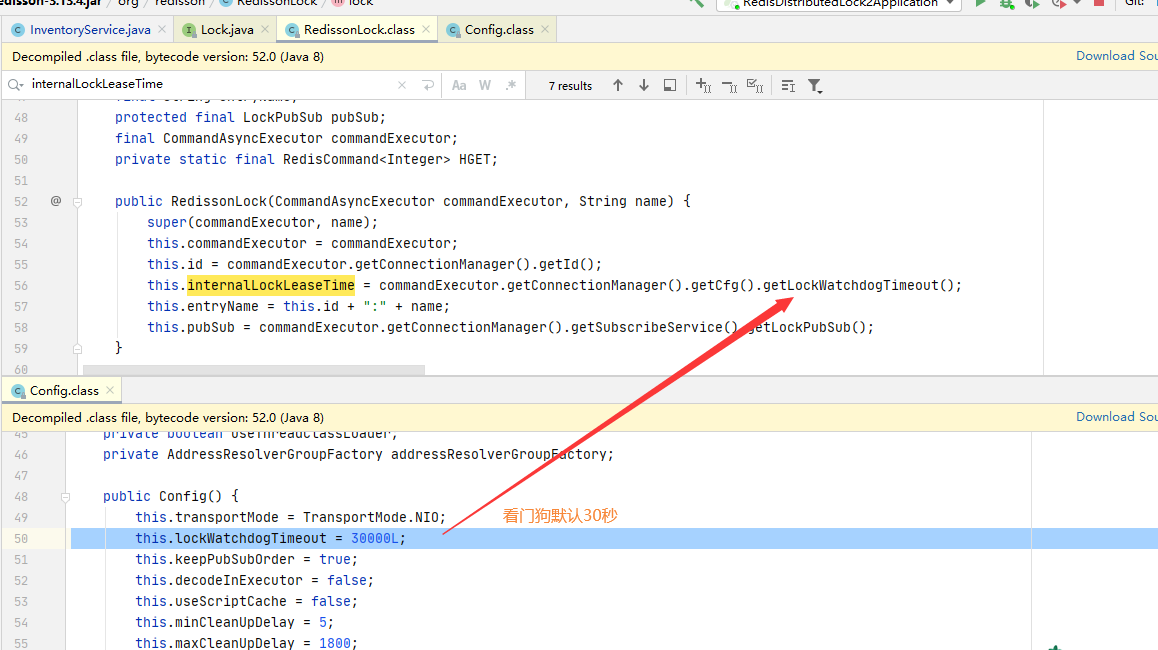Click Download Sources link in Config.class editor
1158x650 pixels.
coord(1117,417)
